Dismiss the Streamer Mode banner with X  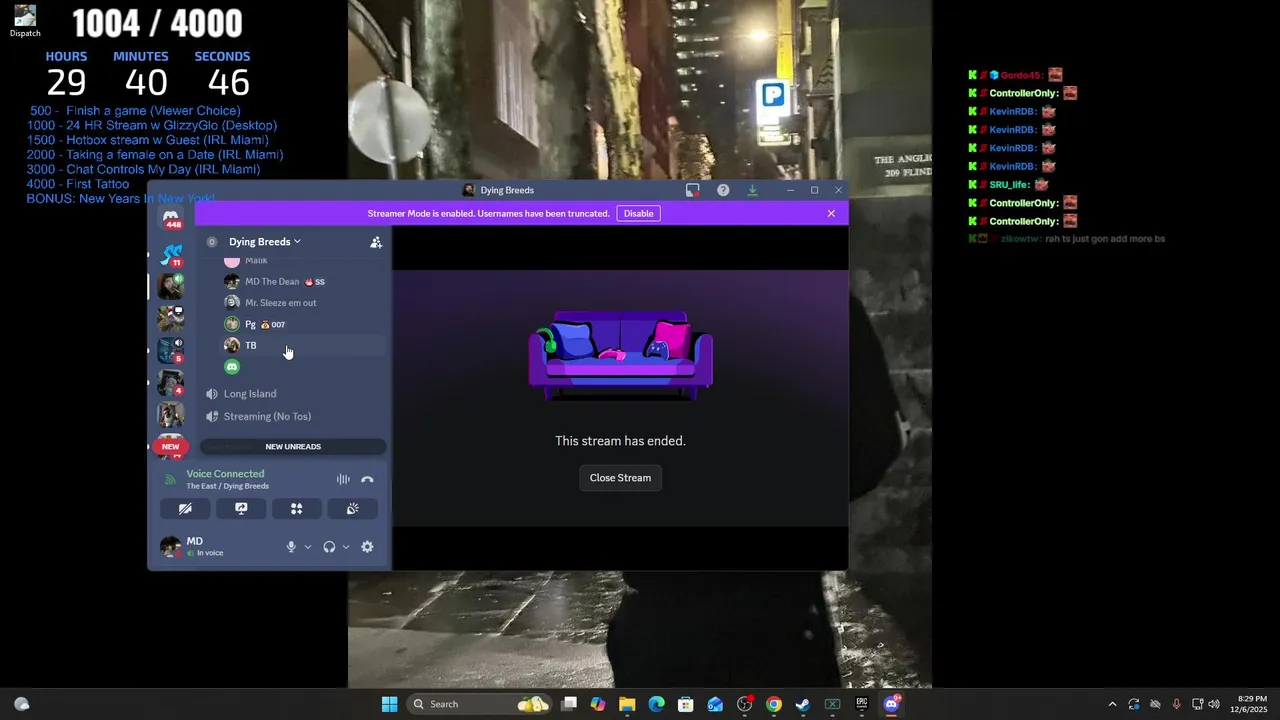tap(831, 213)
